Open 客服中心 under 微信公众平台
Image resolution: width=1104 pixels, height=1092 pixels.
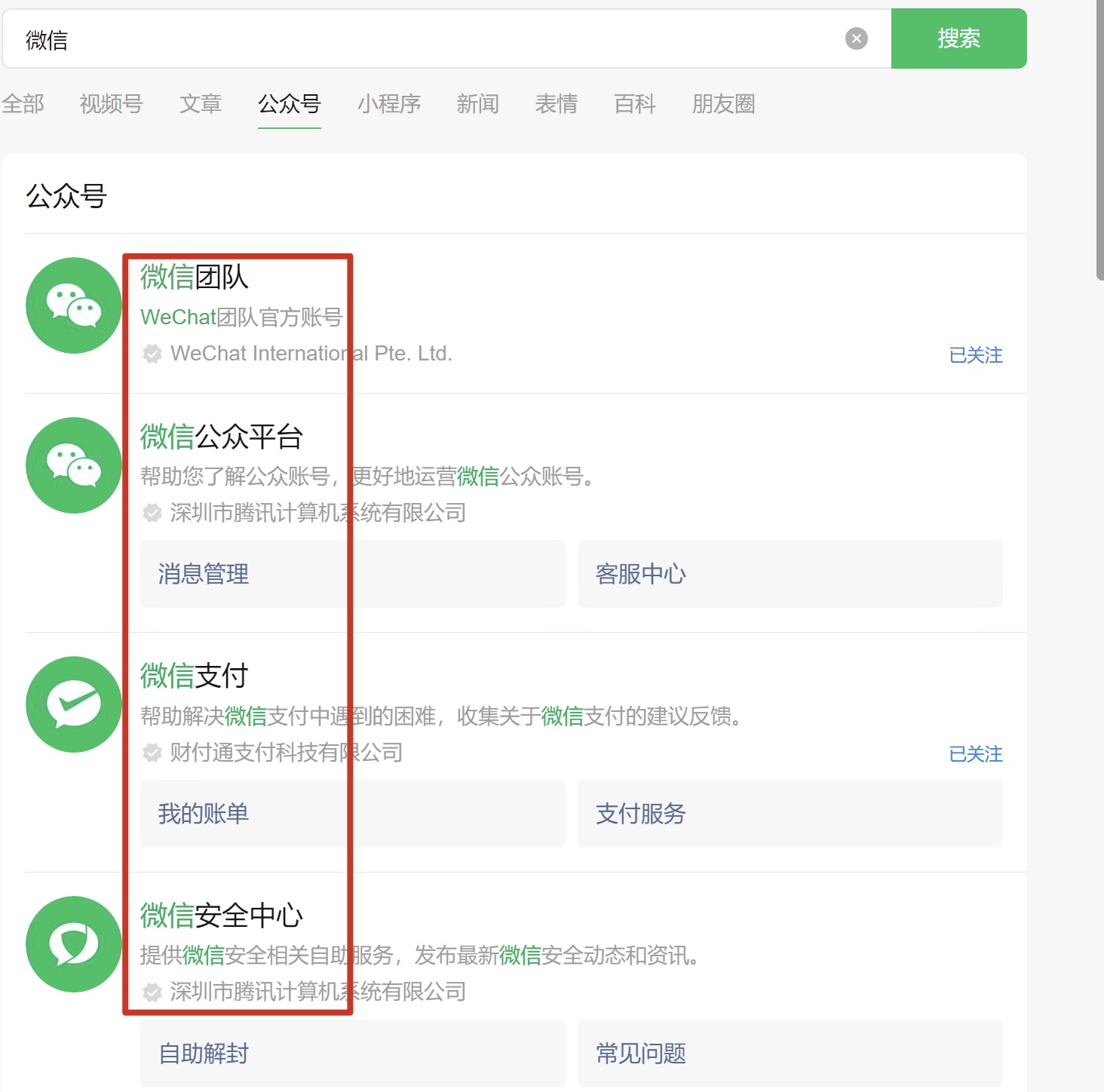pyautogui.click(x=790, y=574)
